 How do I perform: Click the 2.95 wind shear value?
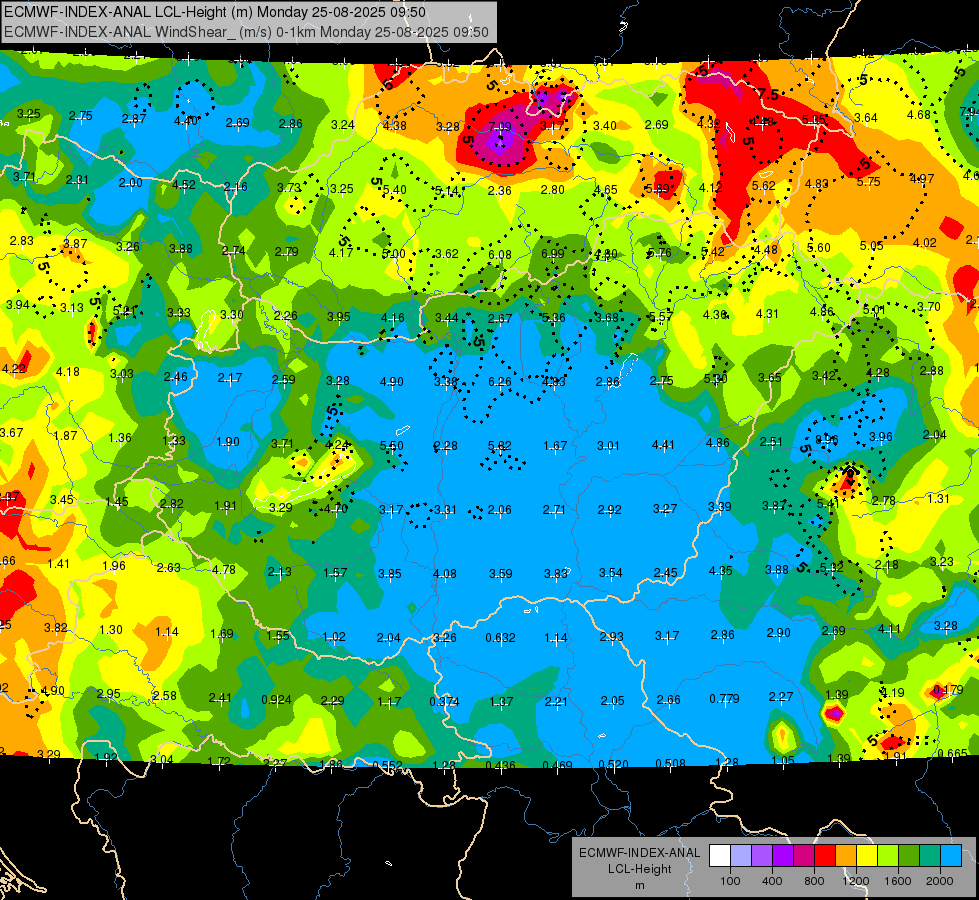click(x=109, y=694)
